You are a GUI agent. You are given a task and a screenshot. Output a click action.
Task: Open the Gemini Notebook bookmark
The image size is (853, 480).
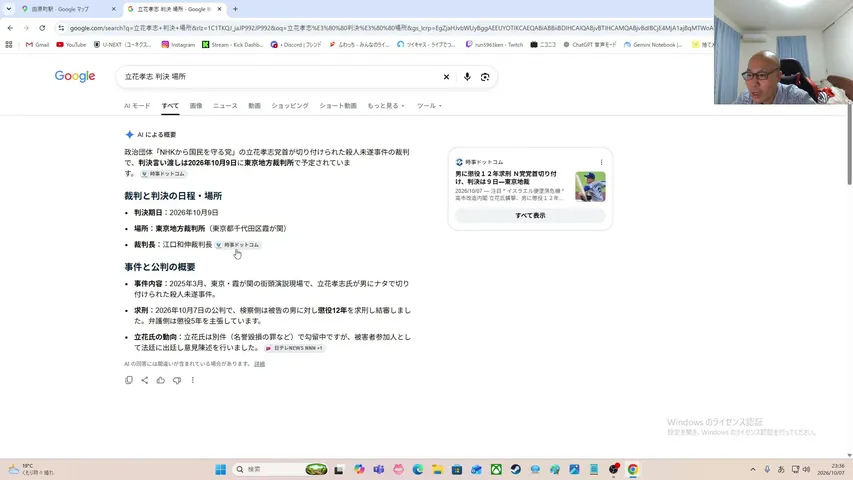[x=653, y=45]
